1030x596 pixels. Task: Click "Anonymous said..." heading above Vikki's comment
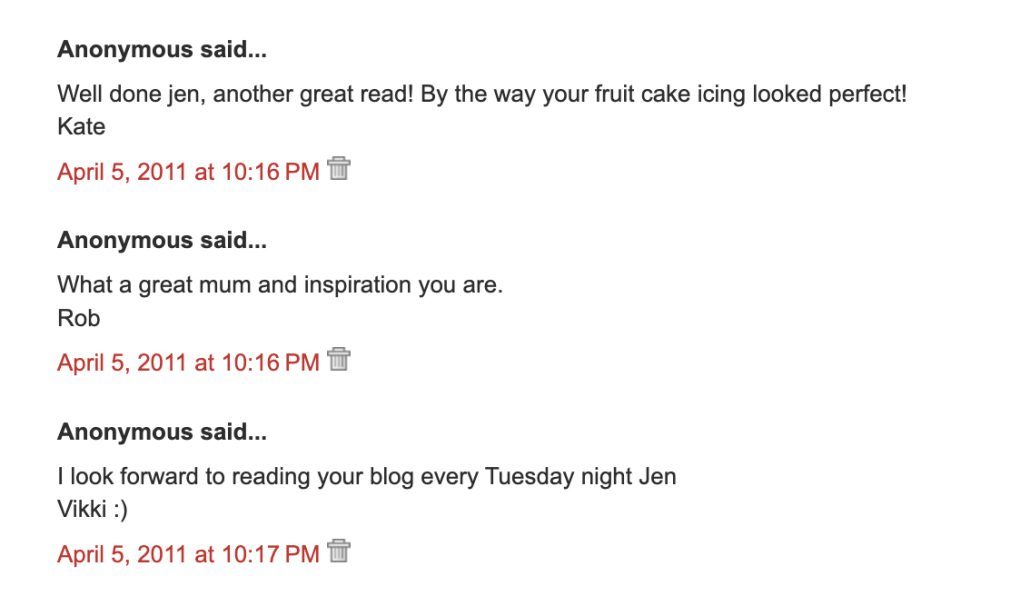point(162,432)
